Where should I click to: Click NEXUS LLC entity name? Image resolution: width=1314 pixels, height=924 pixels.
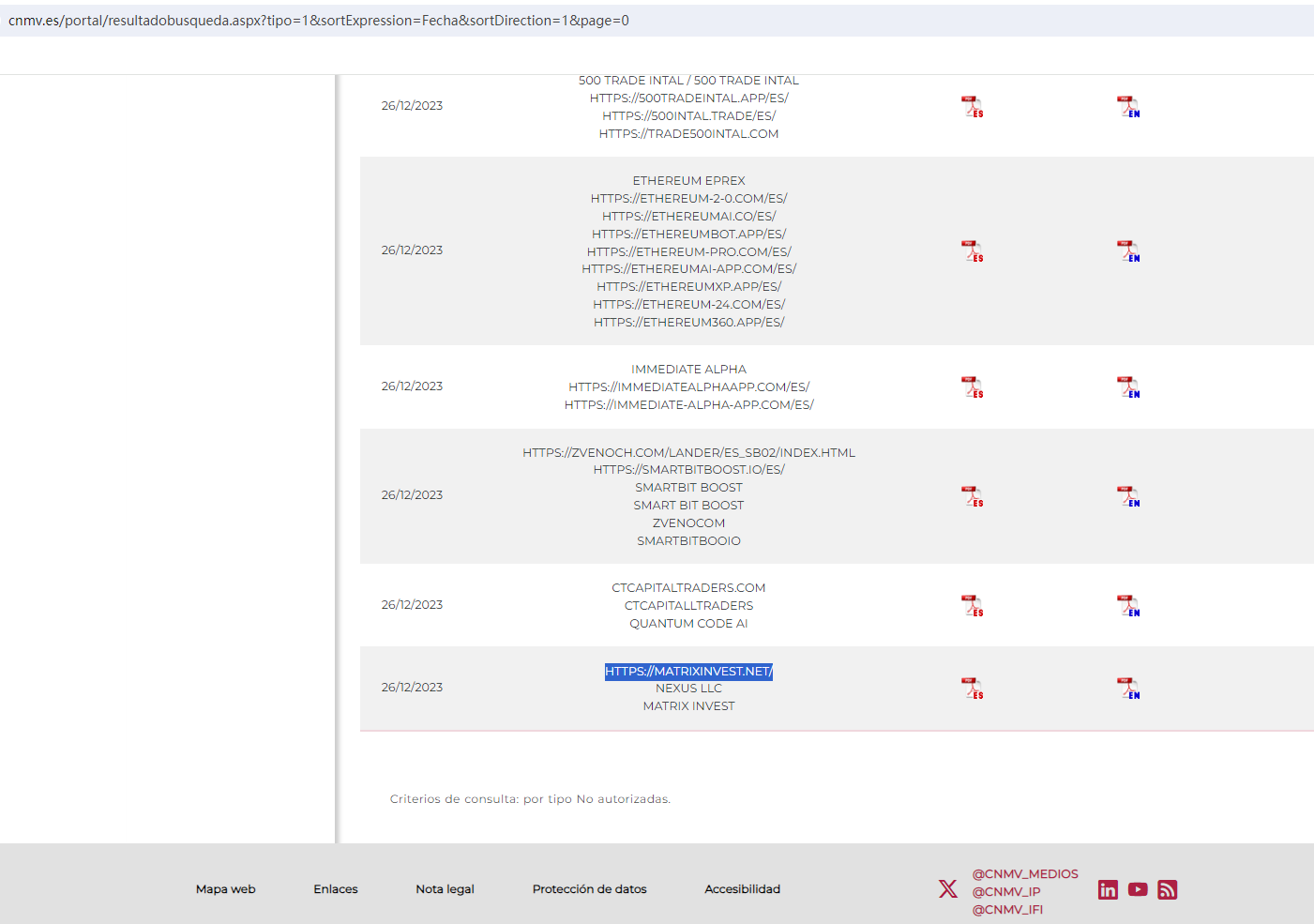(x=688, y=689)
